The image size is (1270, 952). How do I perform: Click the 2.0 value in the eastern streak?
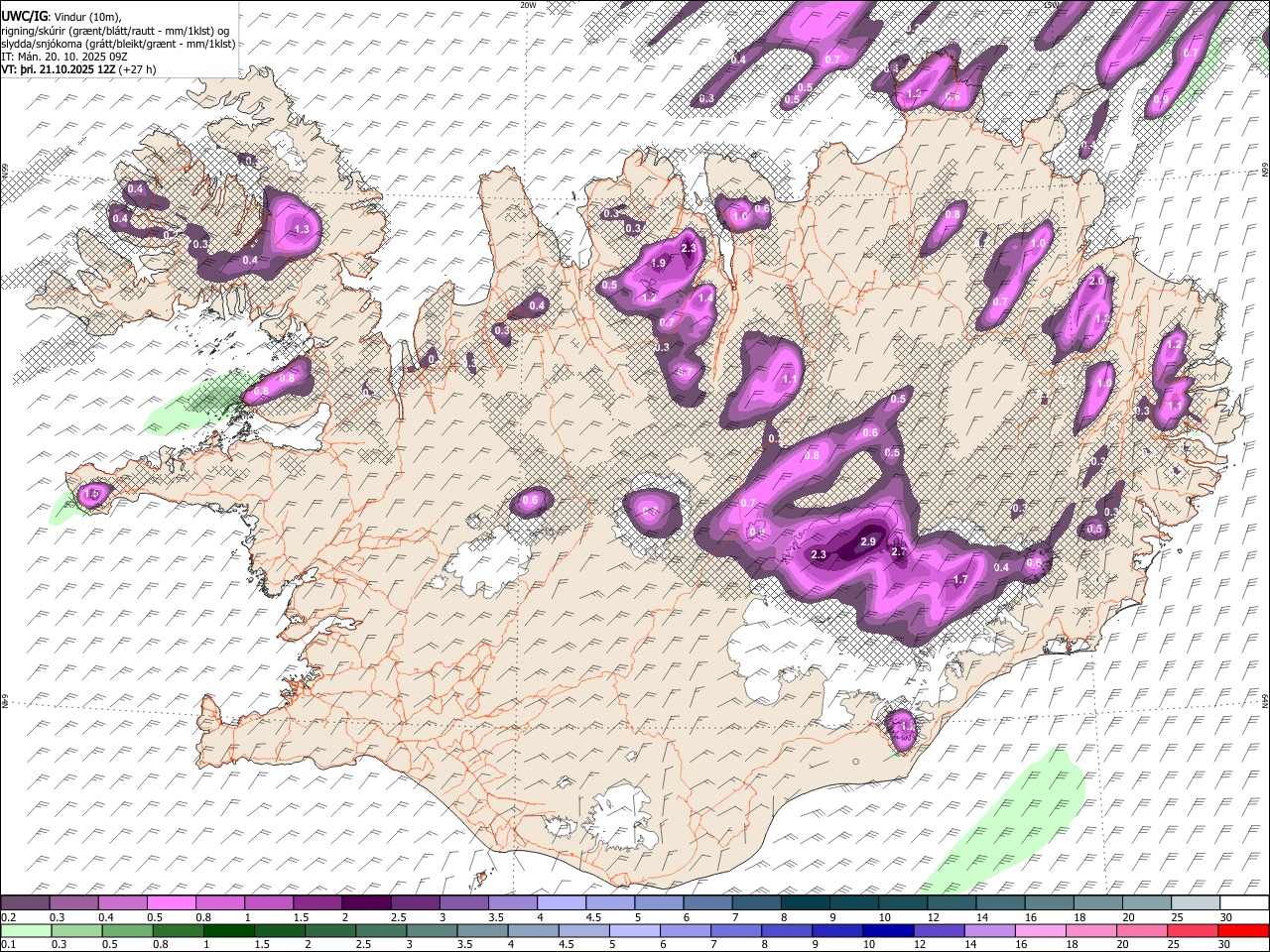pos(1096,282)
